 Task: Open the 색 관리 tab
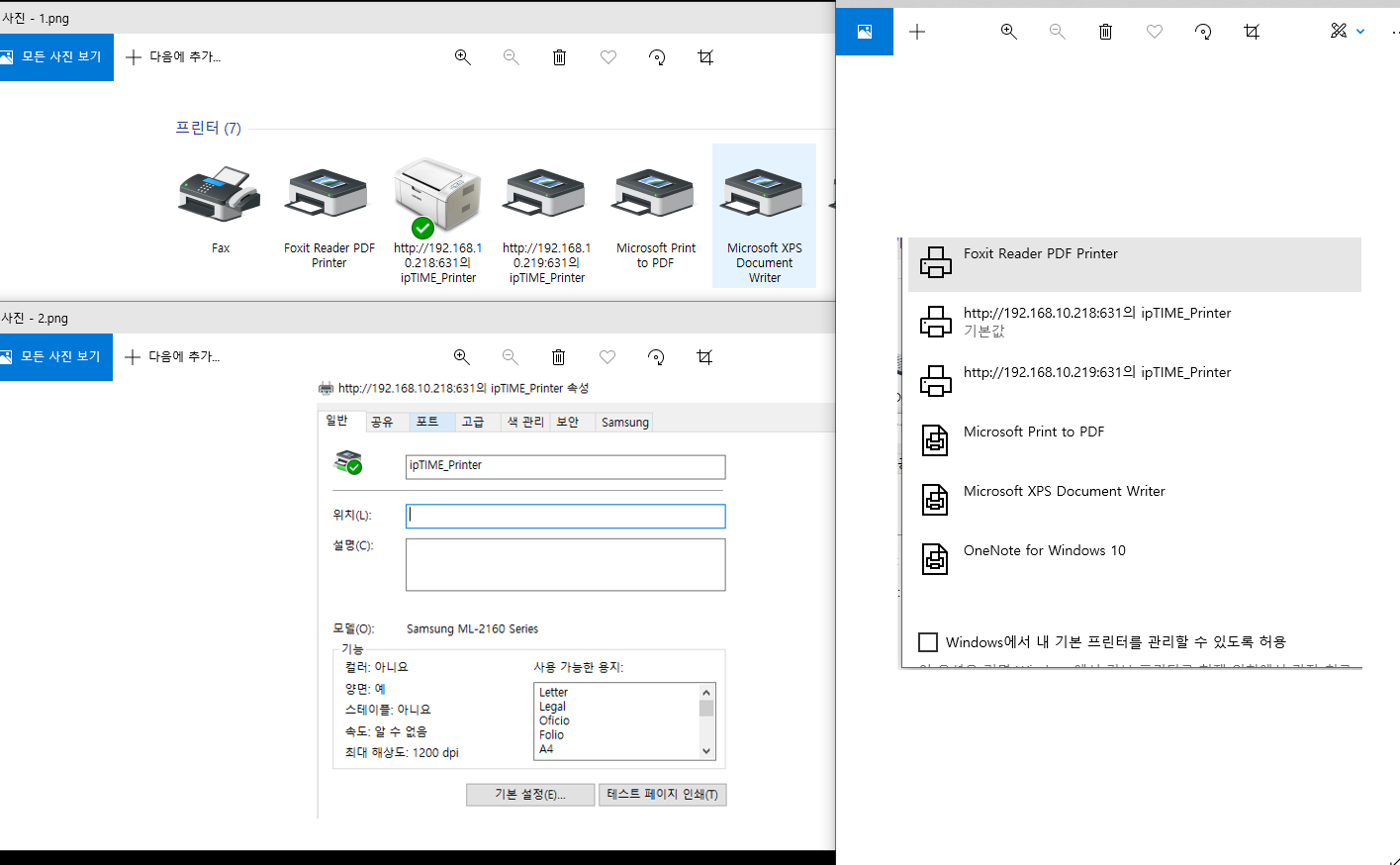(525, 423)
